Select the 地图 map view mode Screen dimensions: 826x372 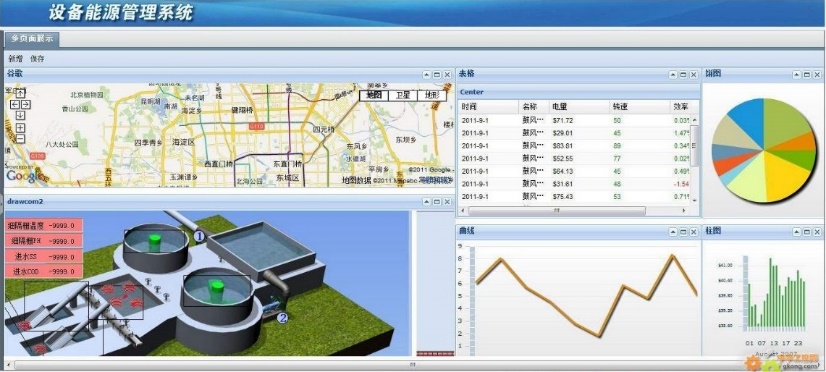tap(374, 95)
